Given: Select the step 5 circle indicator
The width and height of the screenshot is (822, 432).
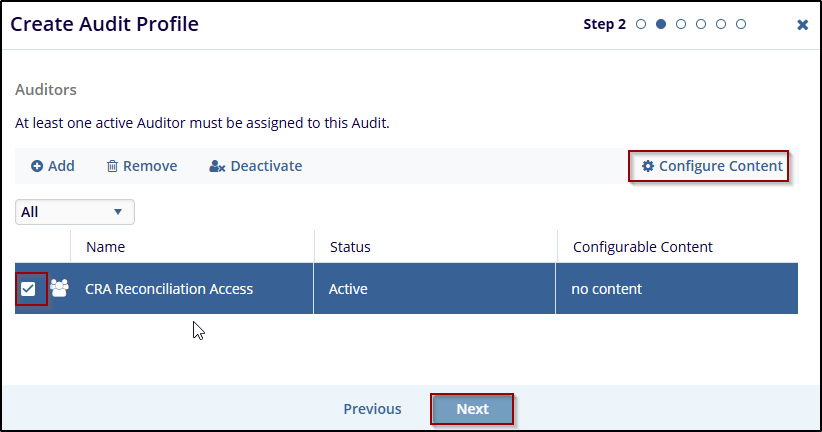Looking at the screenshot, I should tap(721, 24).
